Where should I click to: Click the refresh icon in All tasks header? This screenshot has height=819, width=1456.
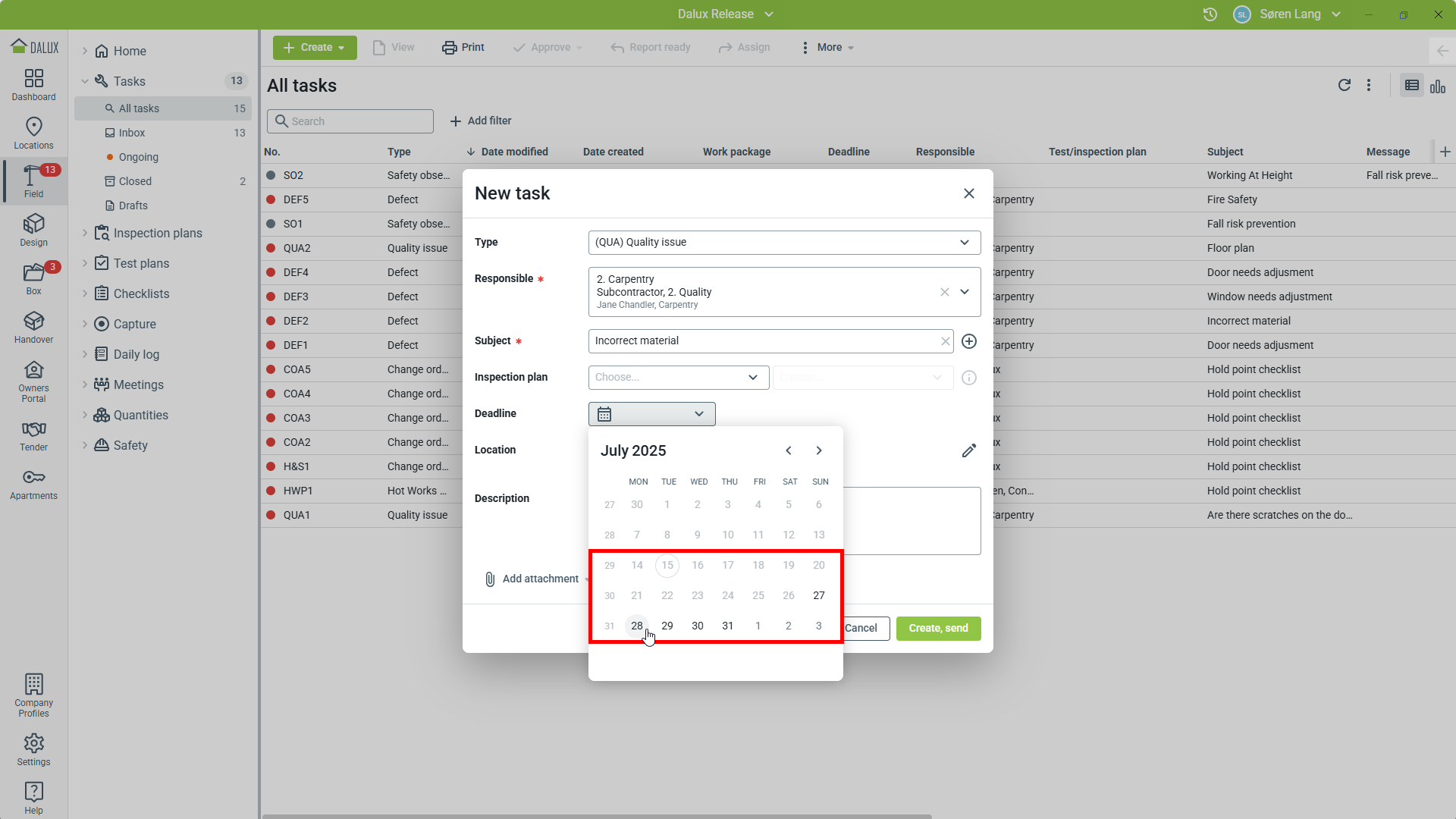coord(1344,85)
